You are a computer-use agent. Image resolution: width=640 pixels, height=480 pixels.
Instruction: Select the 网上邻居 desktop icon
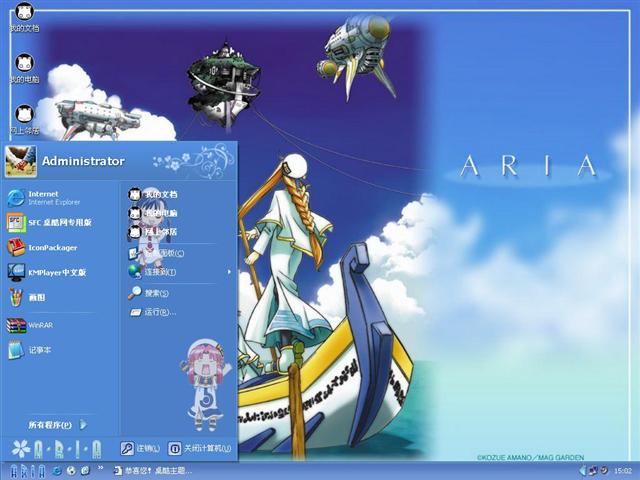click(x=24, y=120)
